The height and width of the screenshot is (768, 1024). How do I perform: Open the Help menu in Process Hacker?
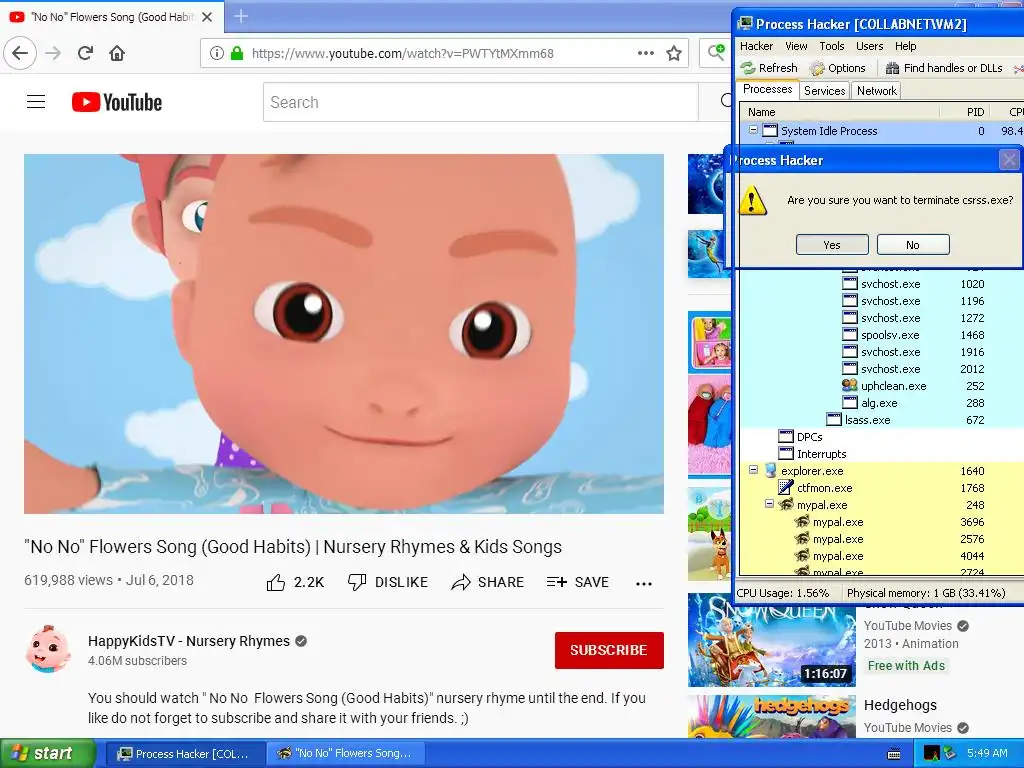(906, 46)
